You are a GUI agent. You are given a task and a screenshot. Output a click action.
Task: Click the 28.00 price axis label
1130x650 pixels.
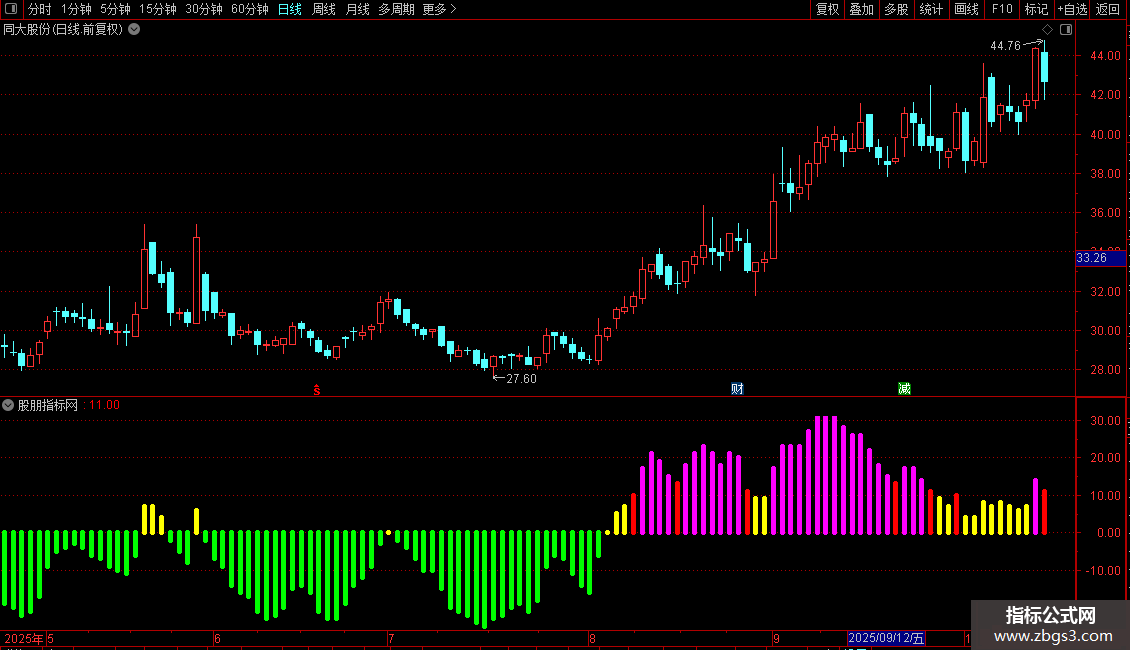pos(1105,370)
